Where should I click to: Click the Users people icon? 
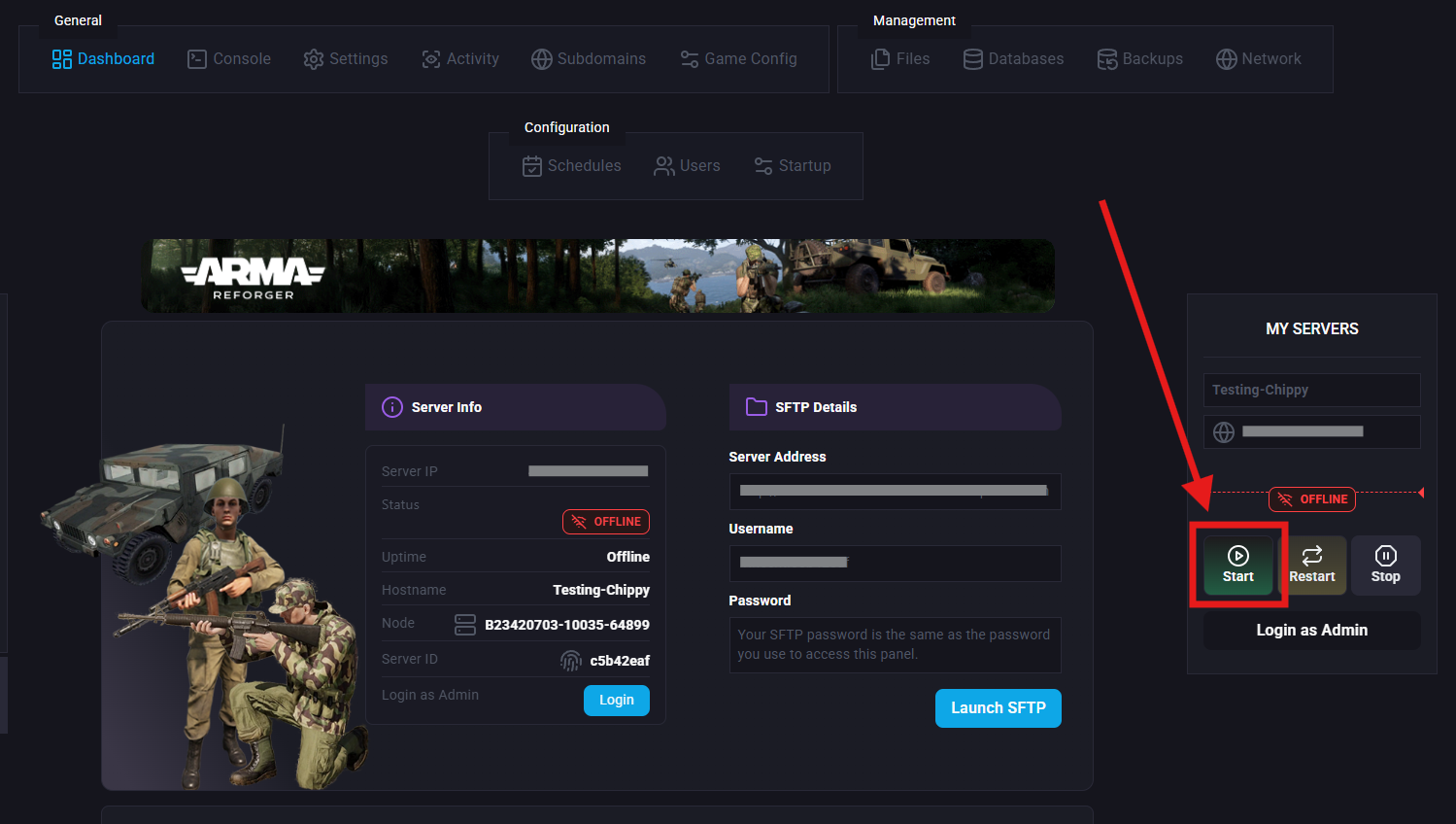[664, 166]
